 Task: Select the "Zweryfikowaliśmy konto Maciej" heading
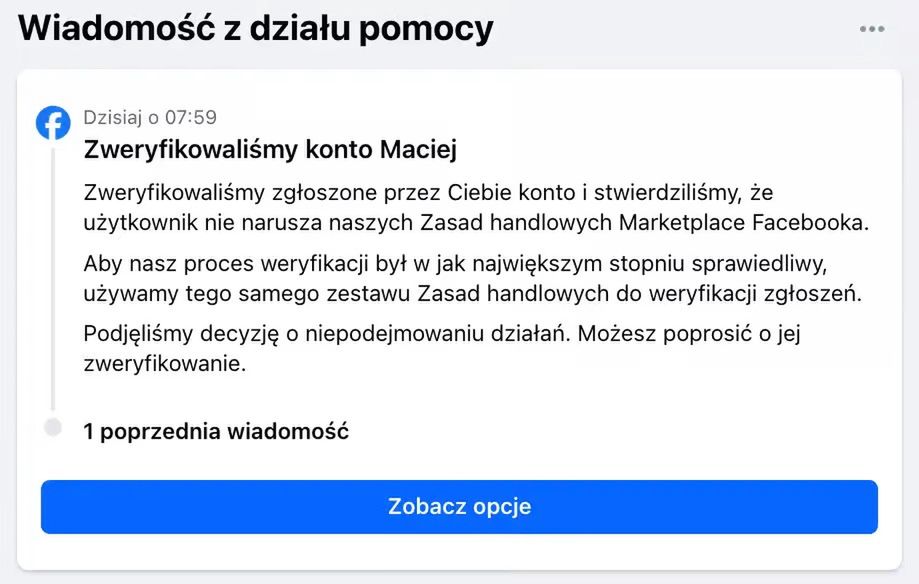coord(270,150)
